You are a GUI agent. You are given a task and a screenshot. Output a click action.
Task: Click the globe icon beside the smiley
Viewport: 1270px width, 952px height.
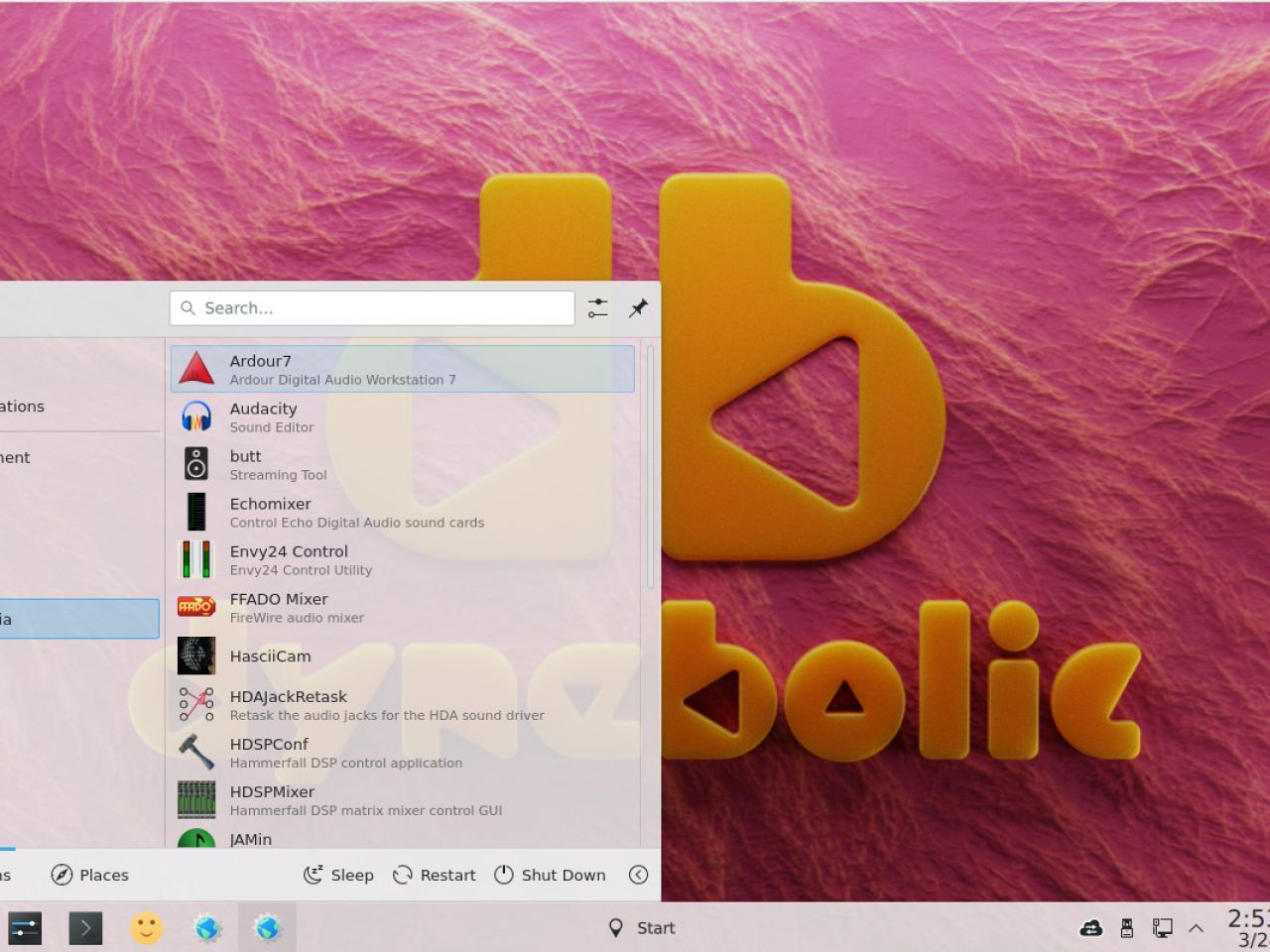point(207,928)
